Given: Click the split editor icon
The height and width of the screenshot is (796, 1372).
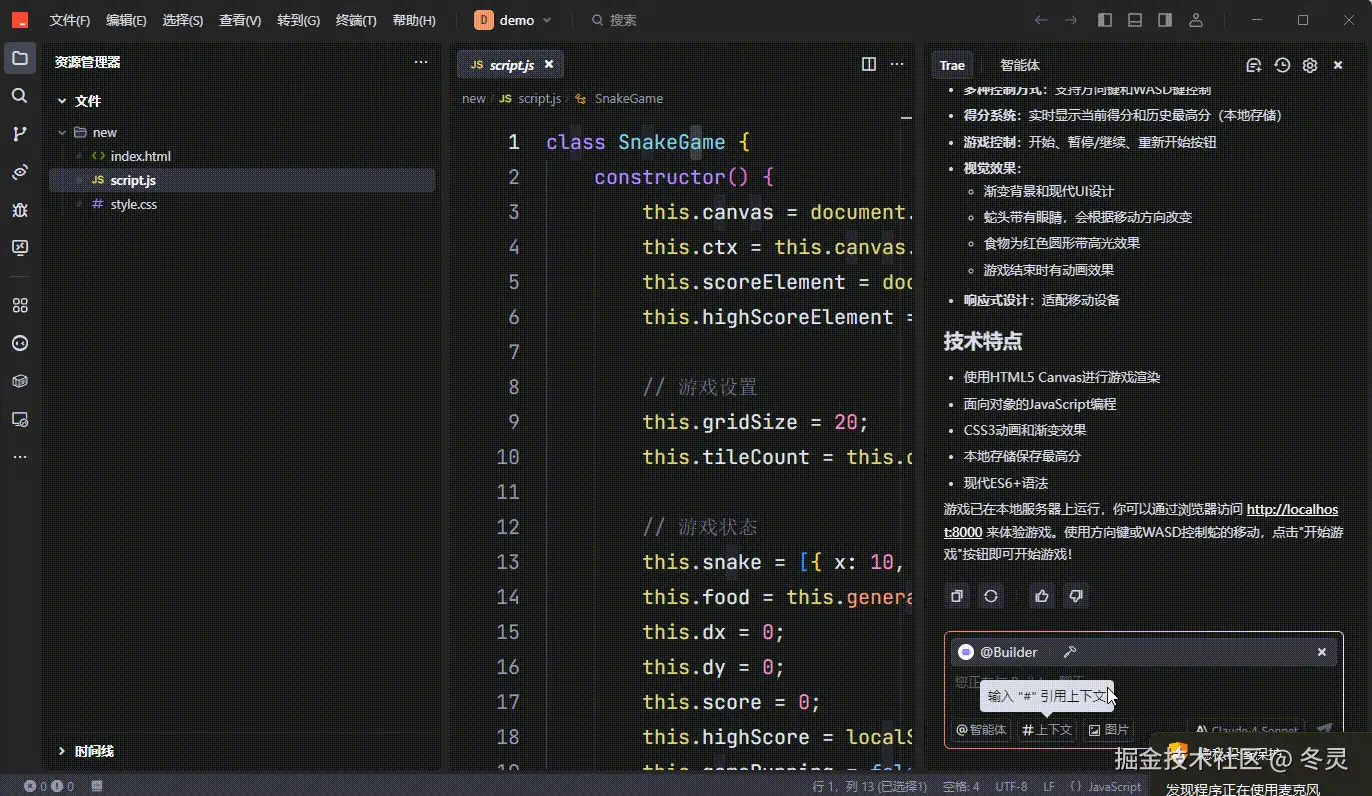Looking at the screenshot, I should (869, 64).
